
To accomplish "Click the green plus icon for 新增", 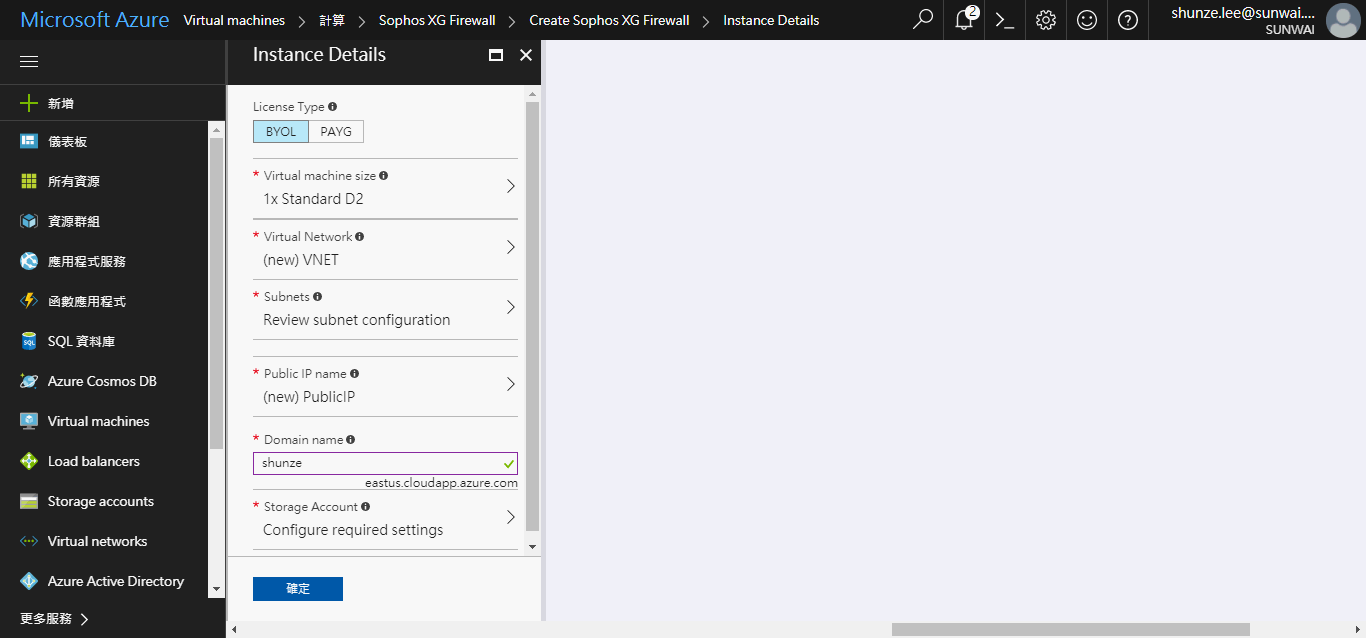I will tap(29, 103).
